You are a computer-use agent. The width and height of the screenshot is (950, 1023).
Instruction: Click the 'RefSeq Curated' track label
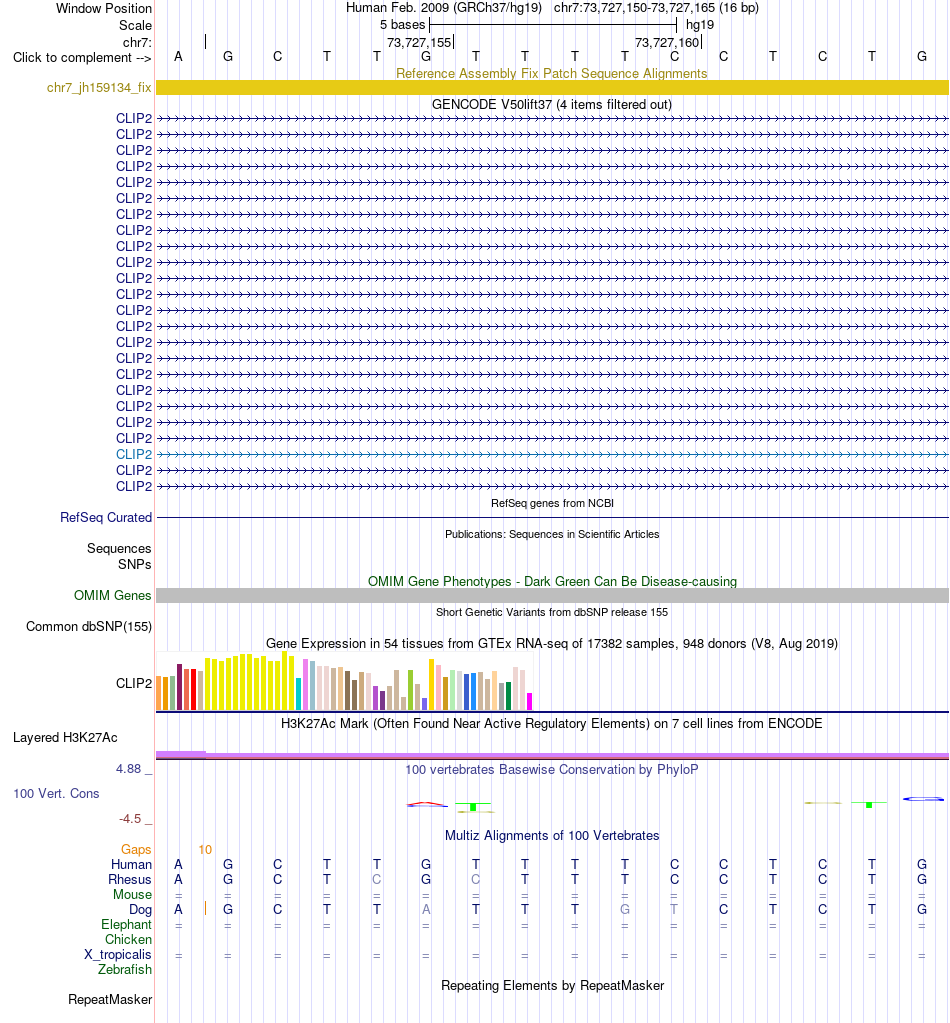pos(106,517)
